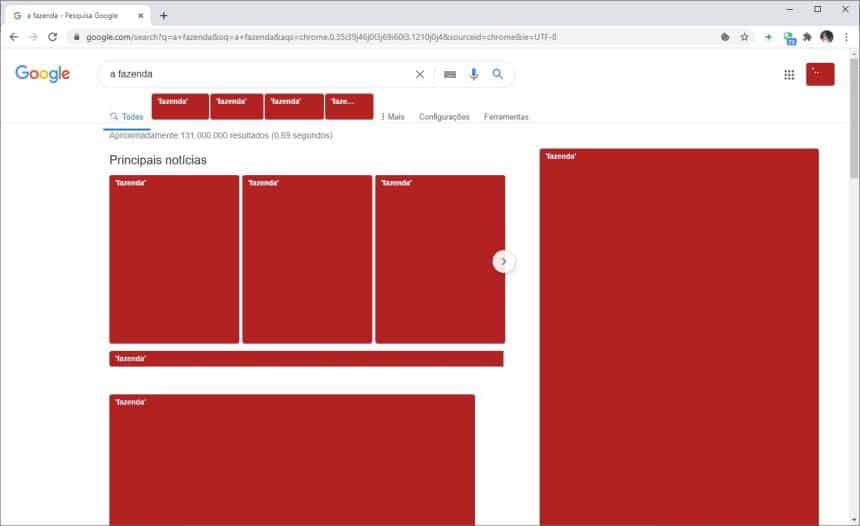Click the address bar URL

(x=321, y=37)
